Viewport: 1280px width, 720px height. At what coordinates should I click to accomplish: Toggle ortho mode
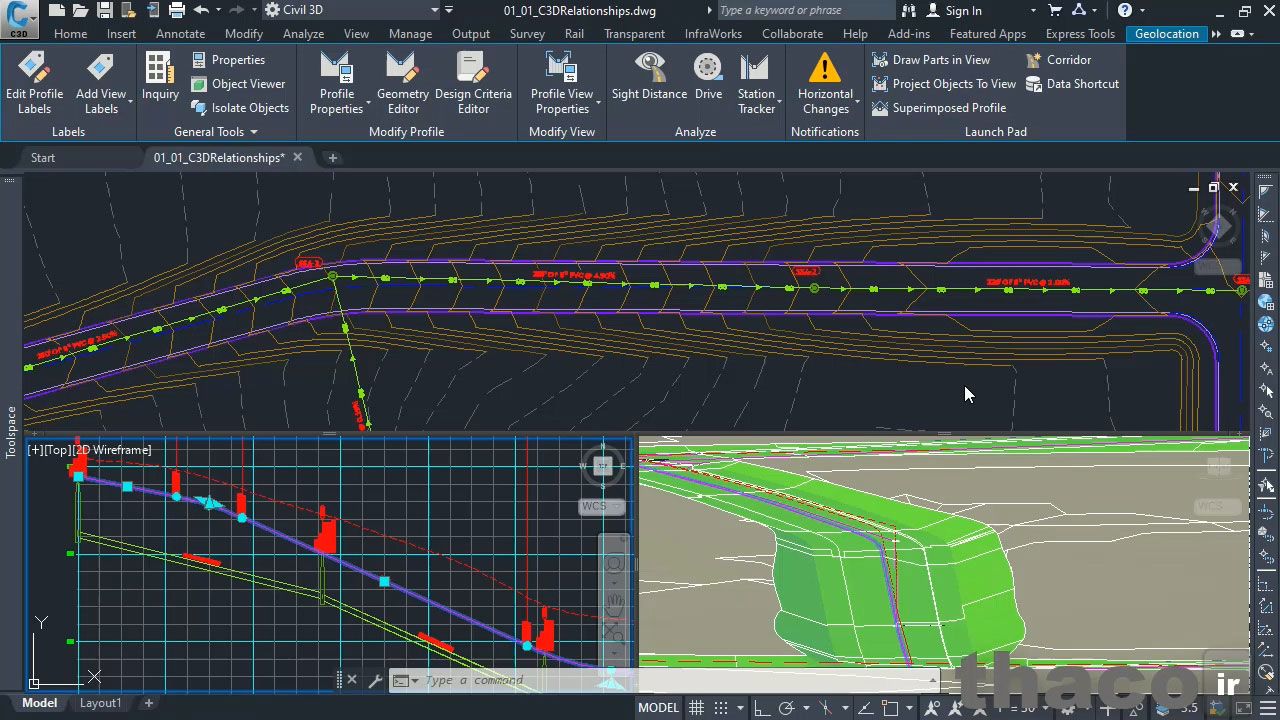(763, 708)
